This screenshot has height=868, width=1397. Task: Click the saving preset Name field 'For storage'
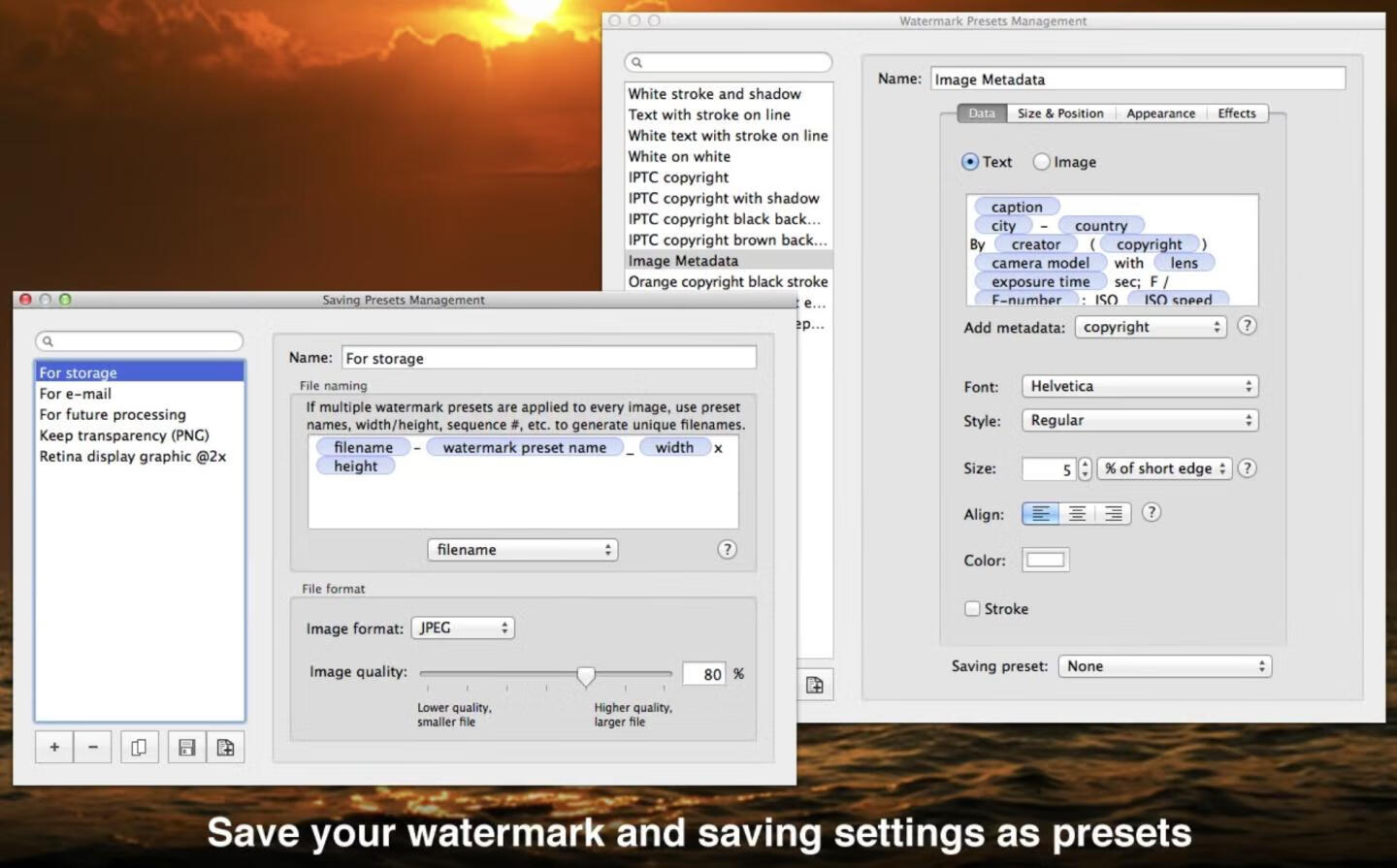click(549, 358)
